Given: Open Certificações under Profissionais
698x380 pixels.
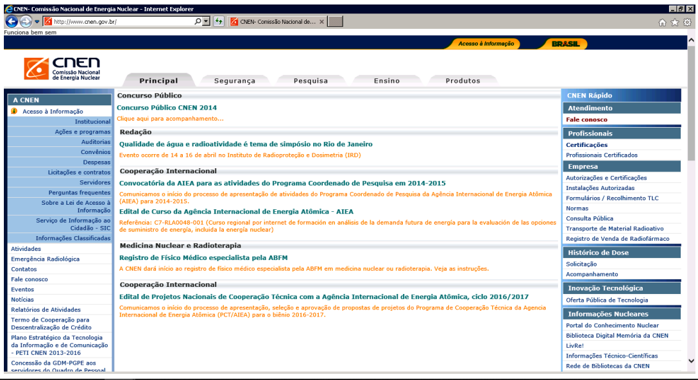Looking at the screenshot, I should coord(586,145).
